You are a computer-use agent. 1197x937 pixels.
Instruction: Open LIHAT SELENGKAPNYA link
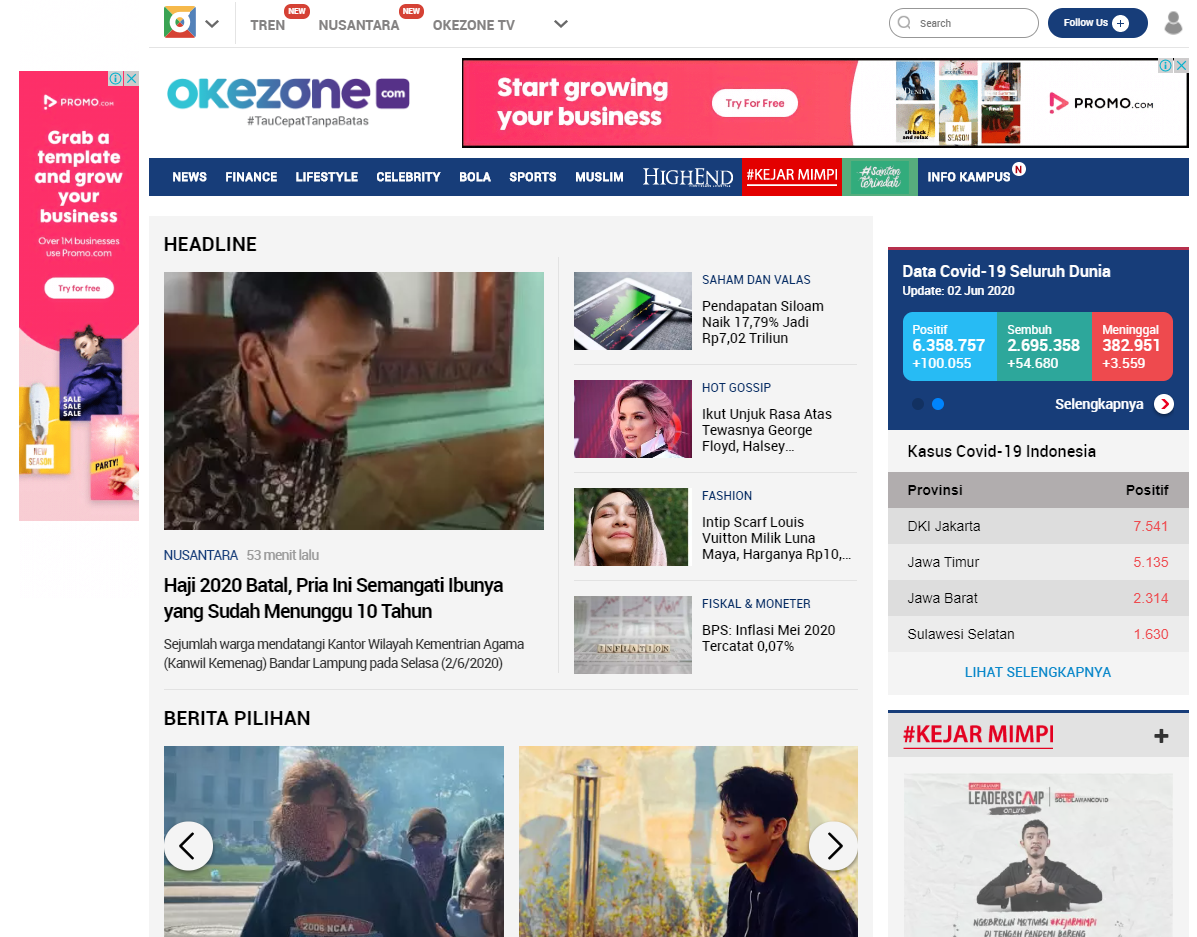[x=1037, y=672]
